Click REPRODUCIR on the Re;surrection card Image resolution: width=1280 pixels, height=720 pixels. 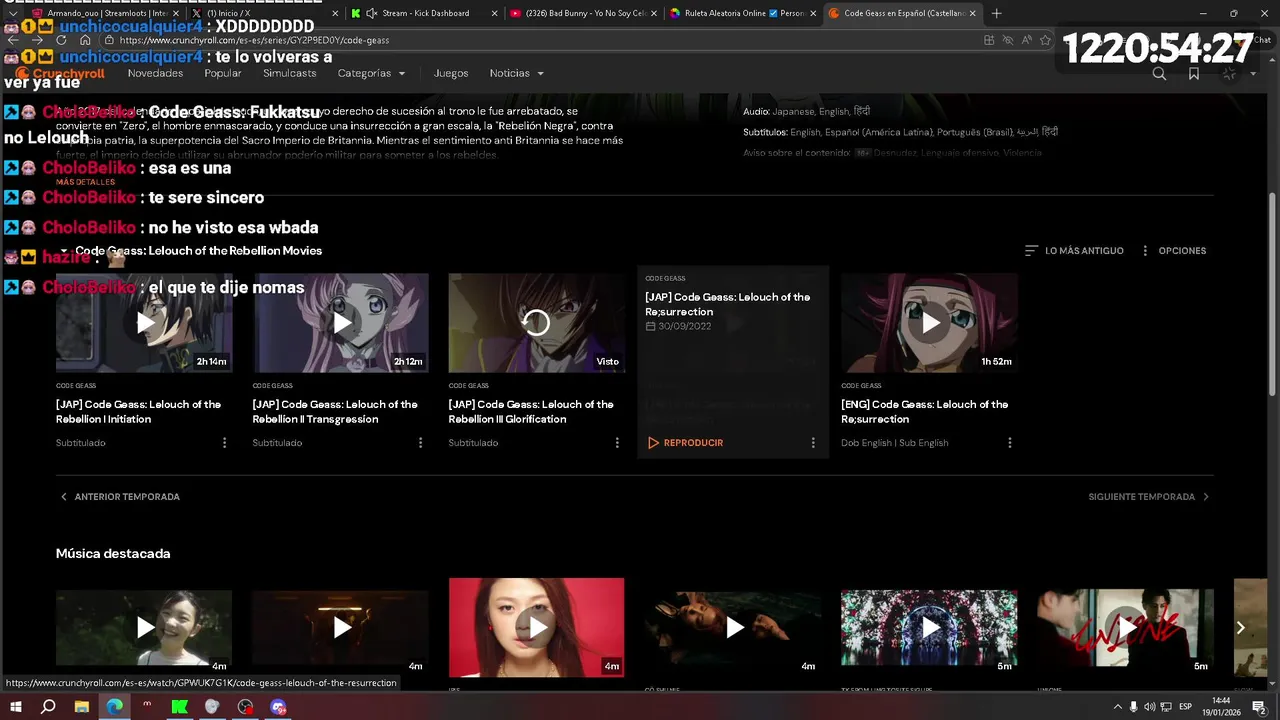point(685,443)
